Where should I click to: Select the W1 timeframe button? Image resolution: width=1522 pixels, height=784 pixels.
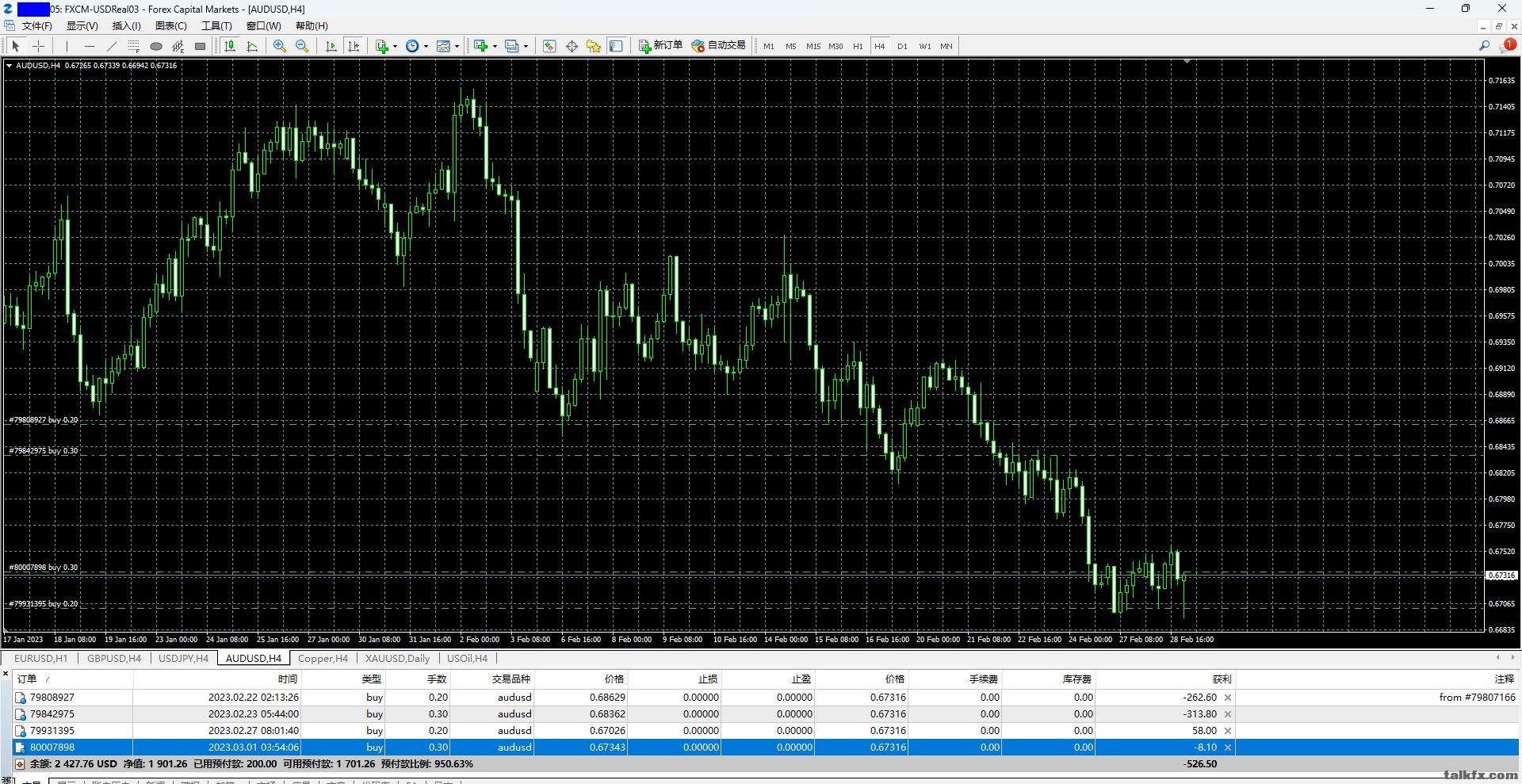[x=924, y=46]
